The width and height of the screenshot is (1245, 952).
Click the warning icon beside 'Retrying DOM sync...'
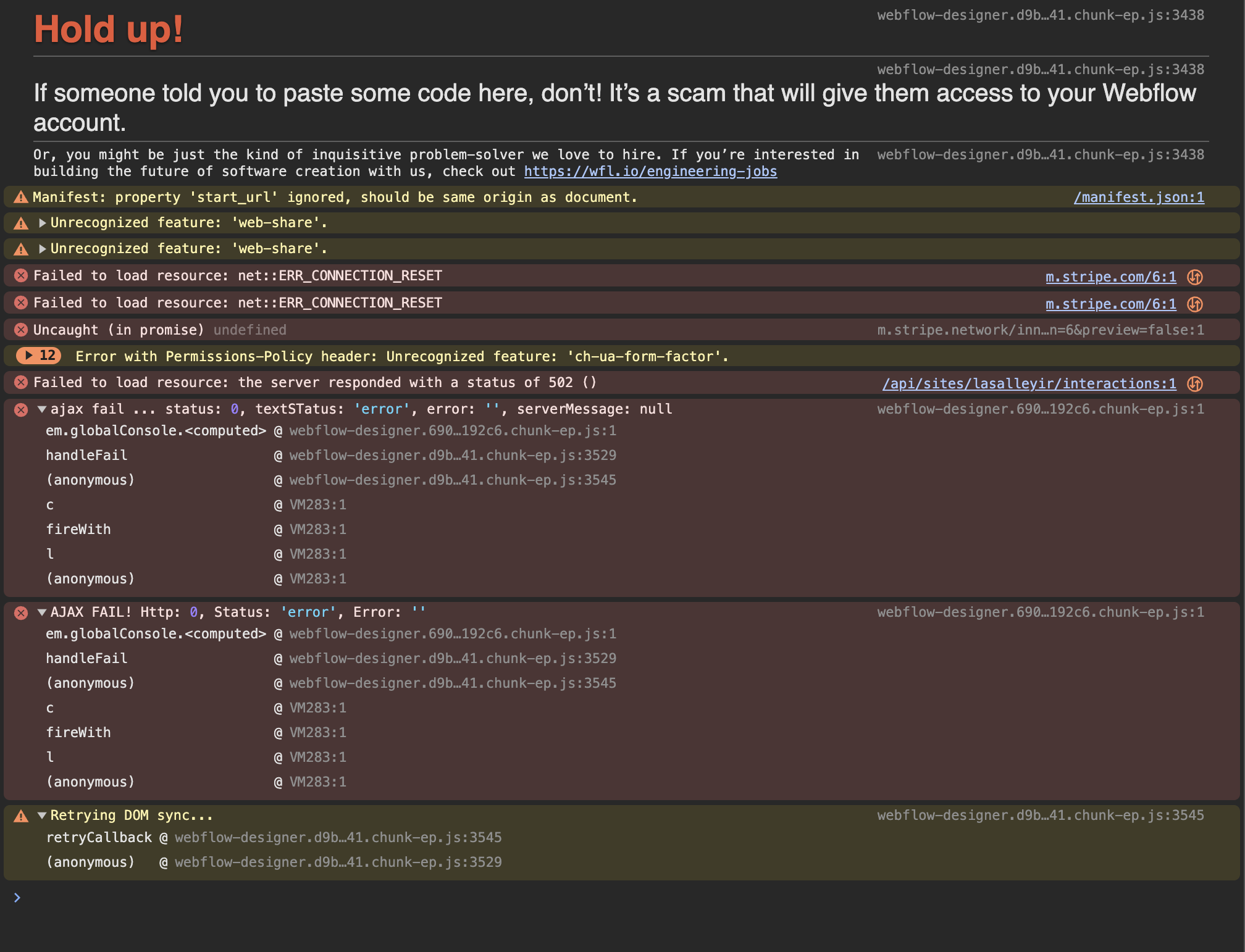(21, 816)
